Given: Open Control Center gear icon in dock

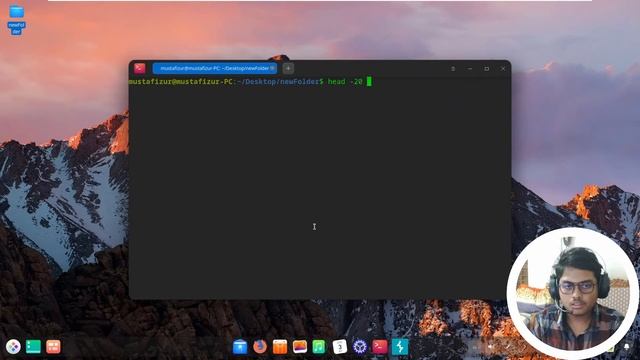Looking at the screenshot, I should tap(360, 347).
